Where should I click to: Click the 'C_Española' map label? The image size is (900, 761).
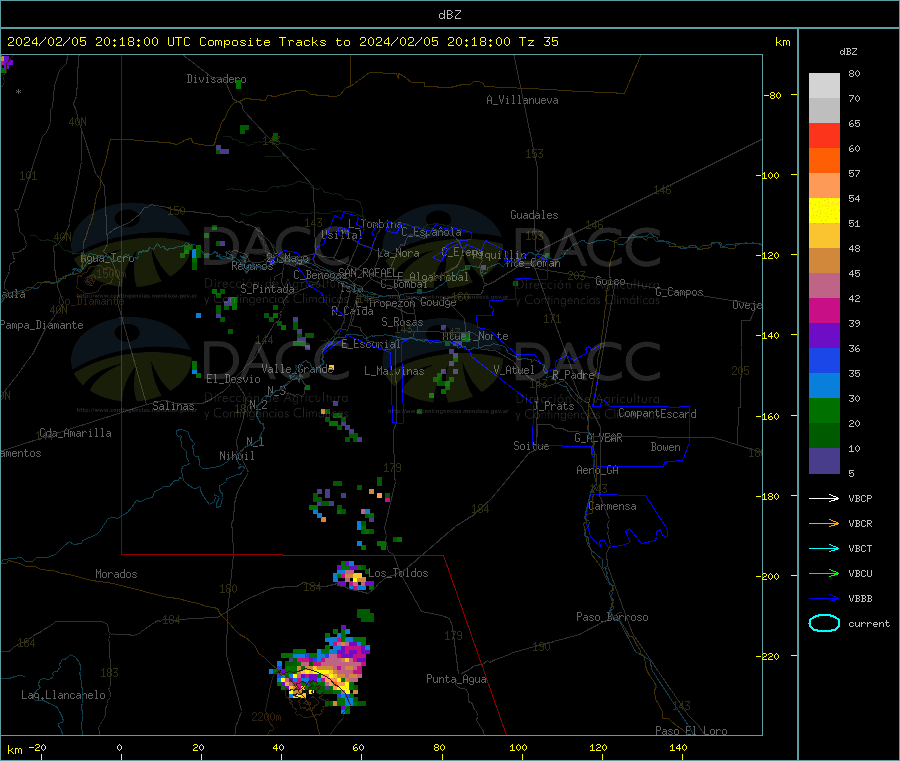tap(432, 232)
